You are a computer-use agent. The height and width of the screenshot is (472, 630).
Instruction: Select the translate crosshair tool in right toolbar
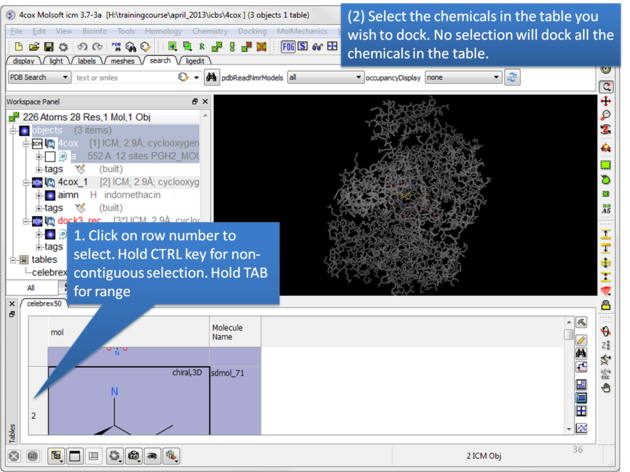tap(606, 101)
